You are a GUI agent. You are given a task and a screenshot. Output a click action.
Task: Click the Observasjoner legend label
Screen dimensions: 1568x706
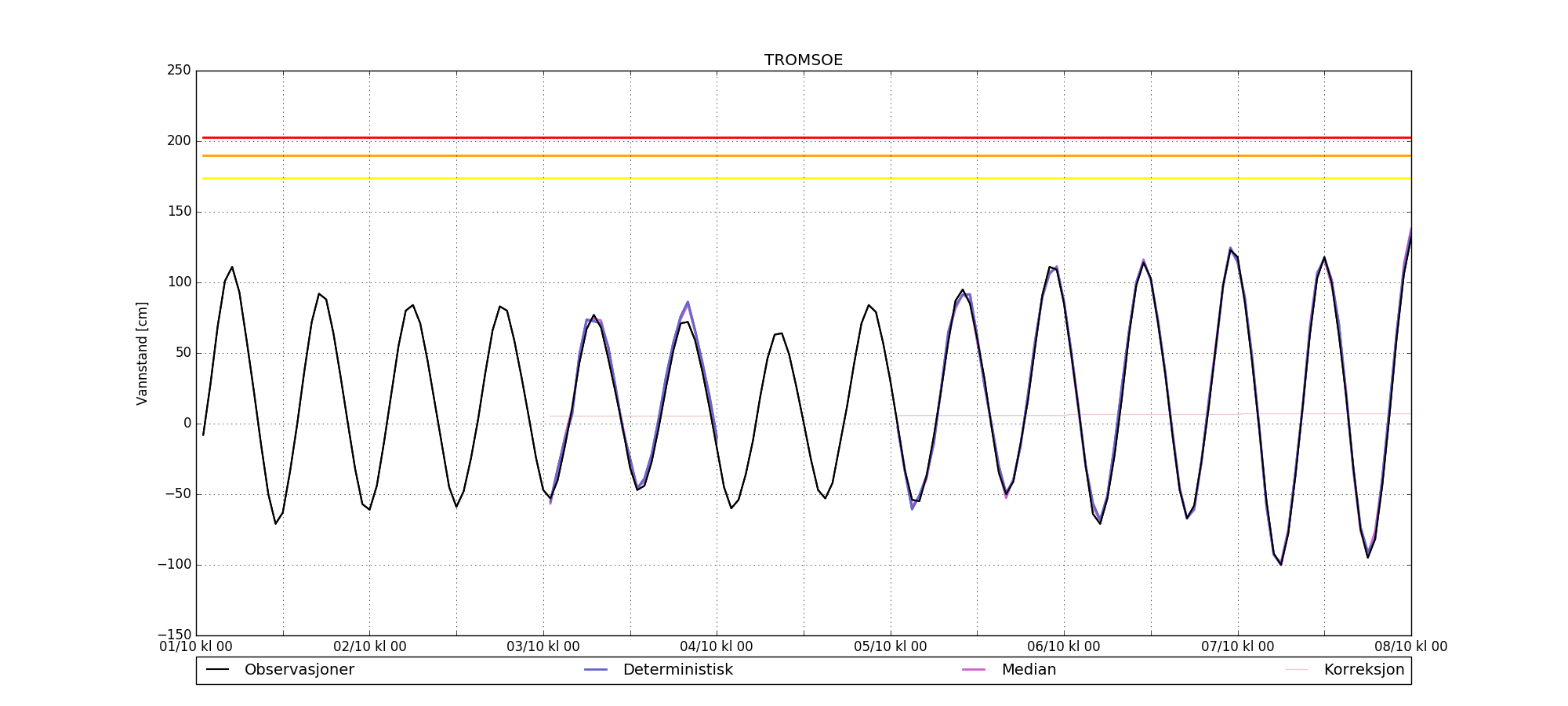(299, 670)
